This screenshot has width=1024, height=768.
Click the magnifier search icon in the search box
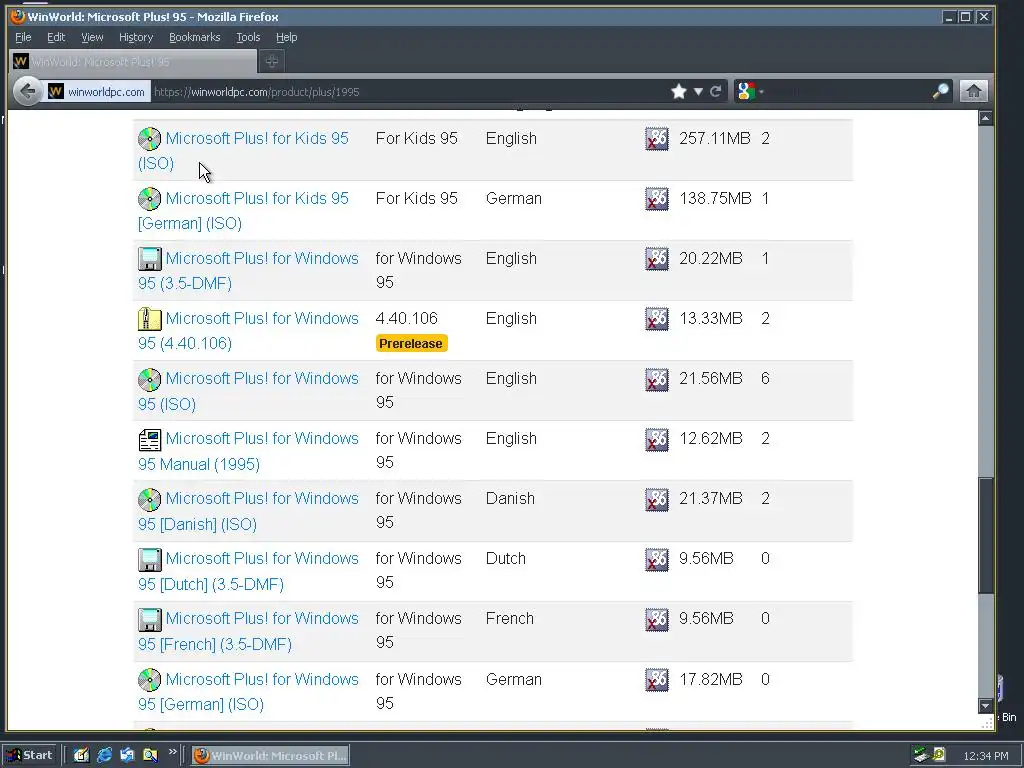pos(940,91)
